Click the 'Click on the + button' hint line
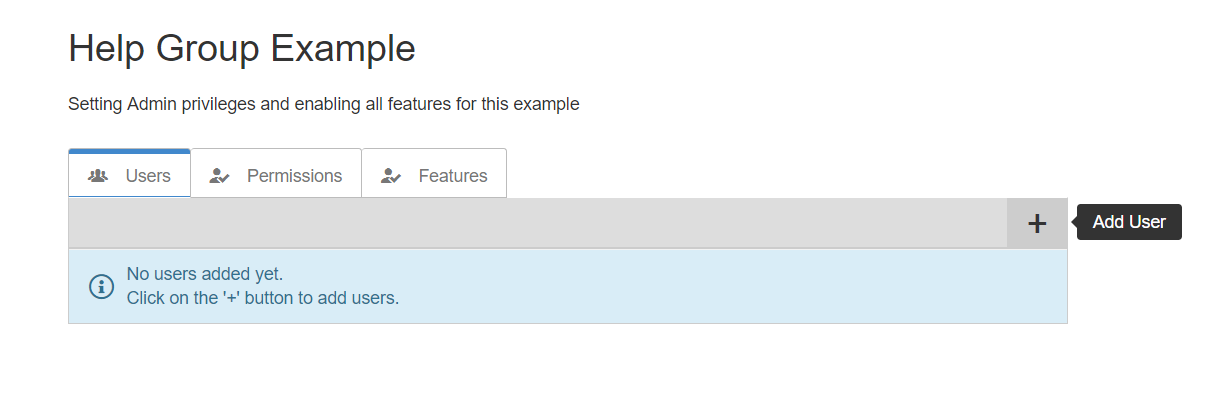1223x418 pixels. coord(262,298)
